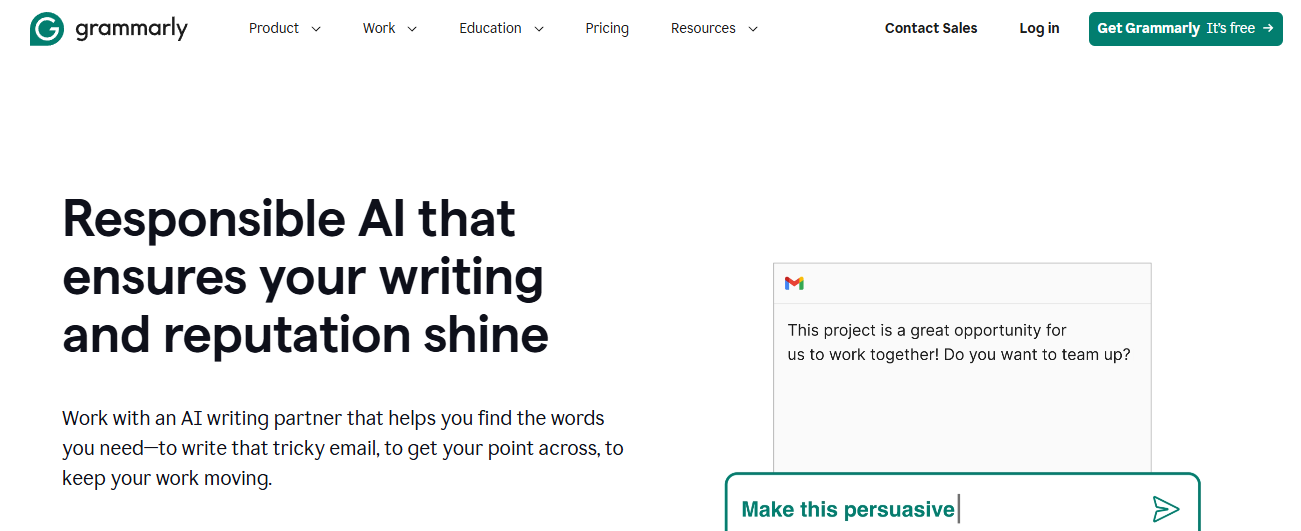Go to the Pricing page
This screenshot has height=531, width=1301.
[607, 28]
